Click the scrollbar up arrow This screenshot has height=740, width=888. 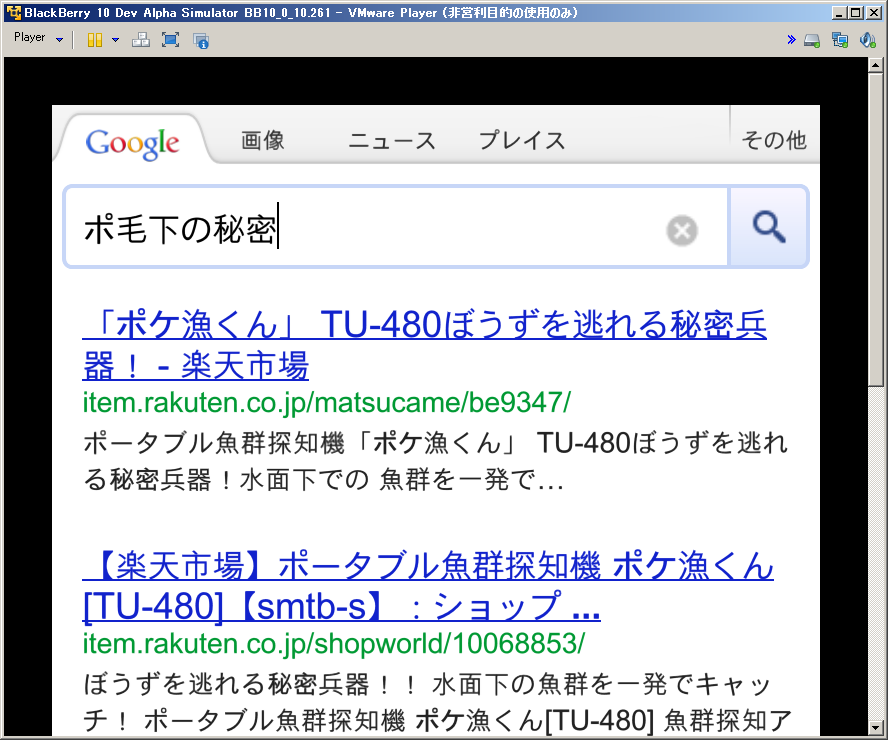tap(876, 65)
